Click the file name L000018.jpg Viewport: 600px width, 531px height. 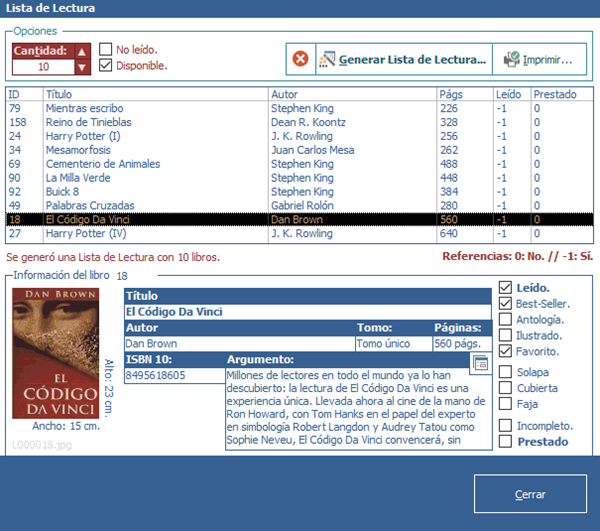42,445
